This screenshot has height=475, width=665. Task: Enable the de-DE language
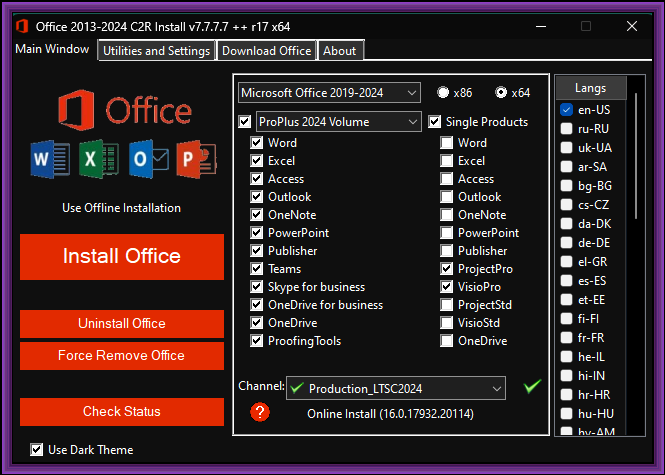tap(567, 243)
